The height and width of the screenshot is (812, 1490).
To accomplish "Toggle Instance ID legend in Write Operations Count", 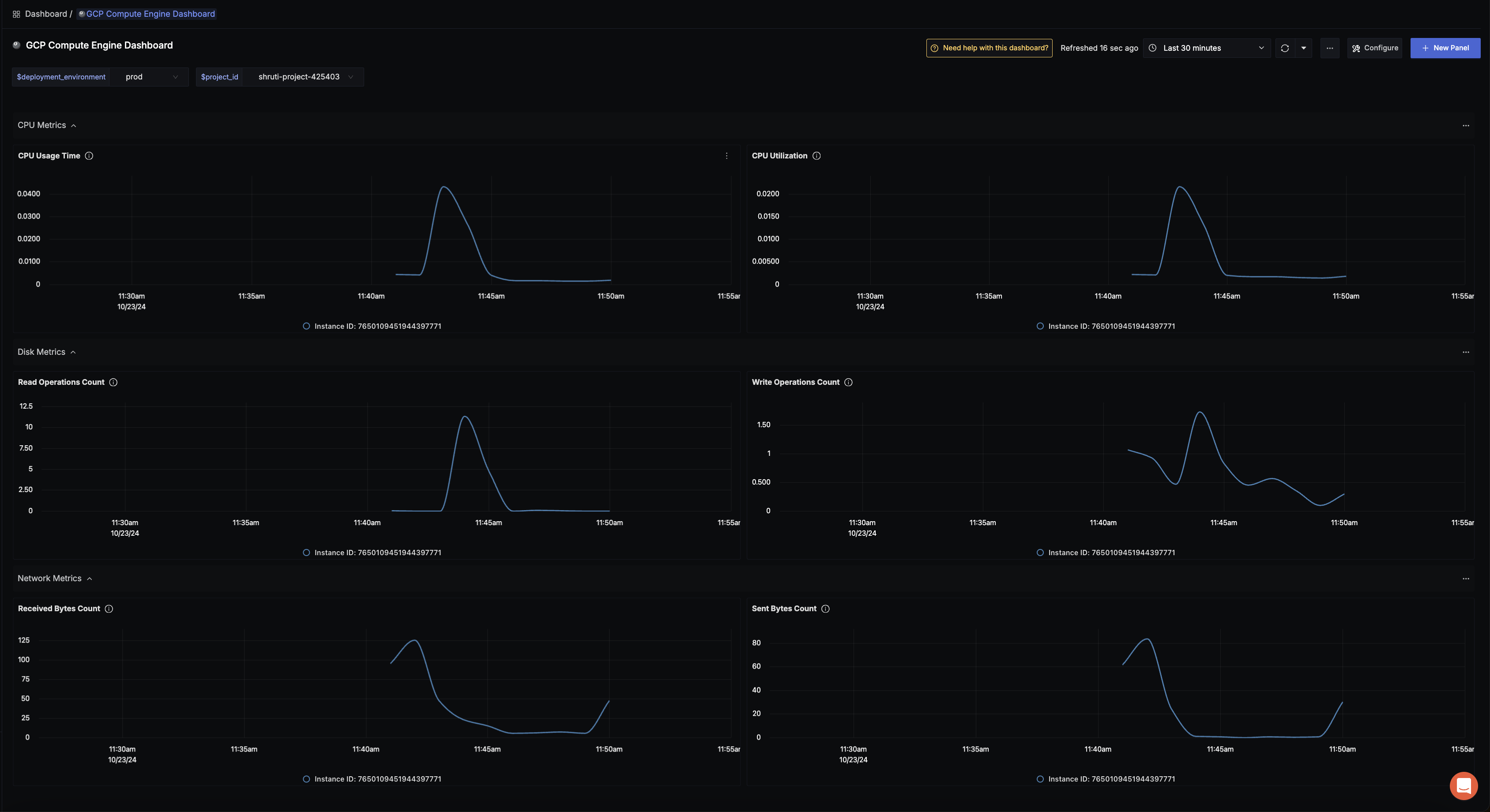I will [x=1105, y=553].
